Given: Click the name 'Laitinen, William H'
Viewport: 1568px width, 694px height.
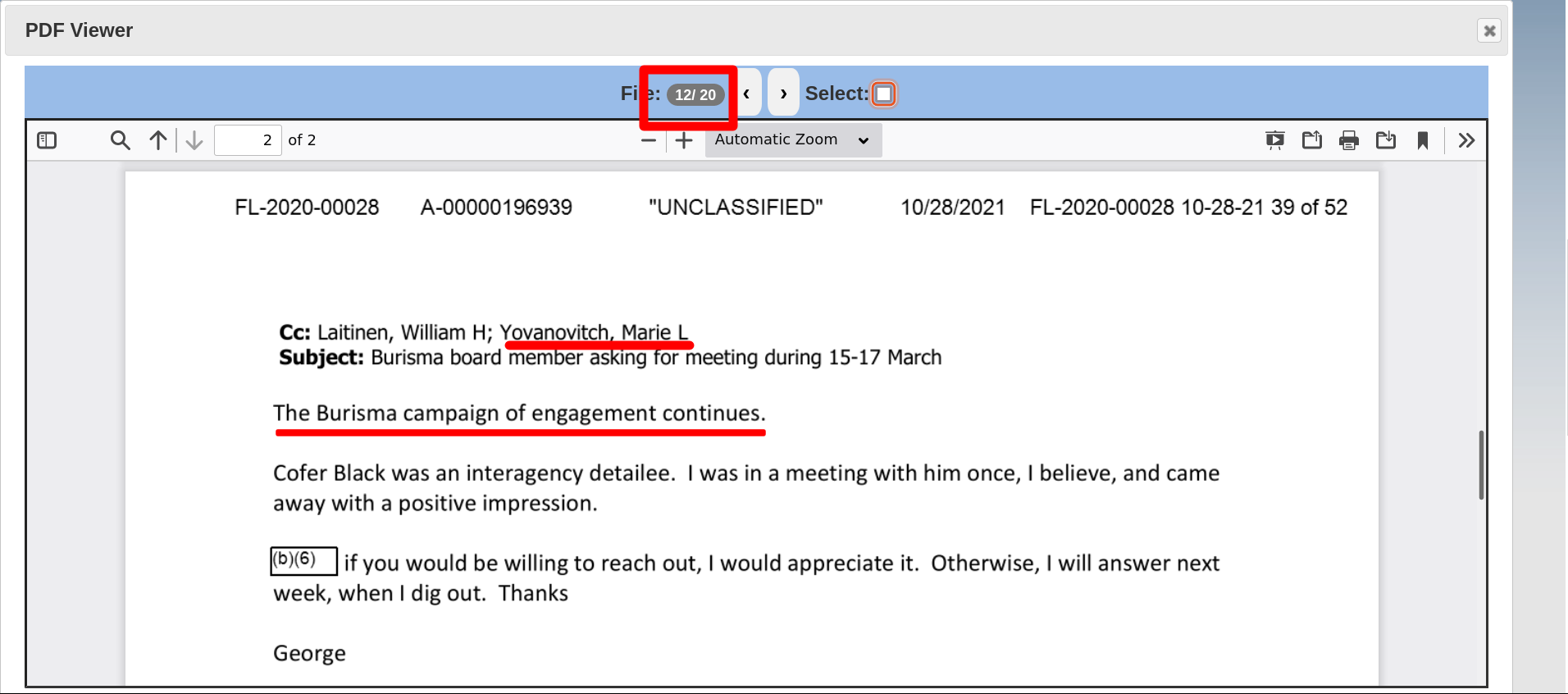Looking at the screenshot, I should pos(402,332).
